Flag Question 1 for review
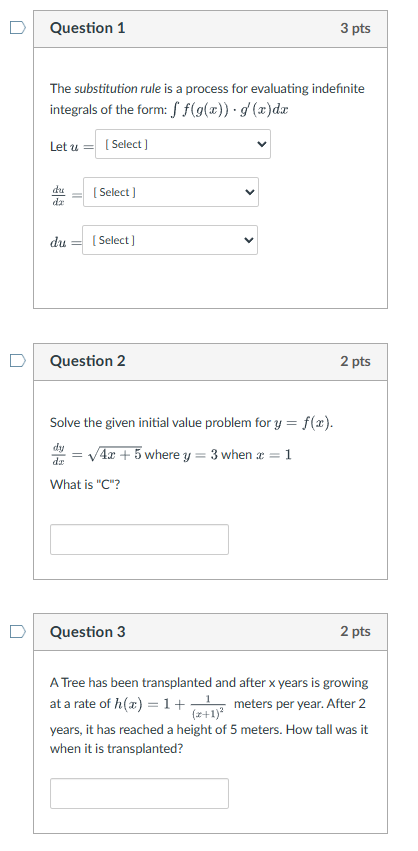This screenshot has height=851, width=418. point(18,28)
